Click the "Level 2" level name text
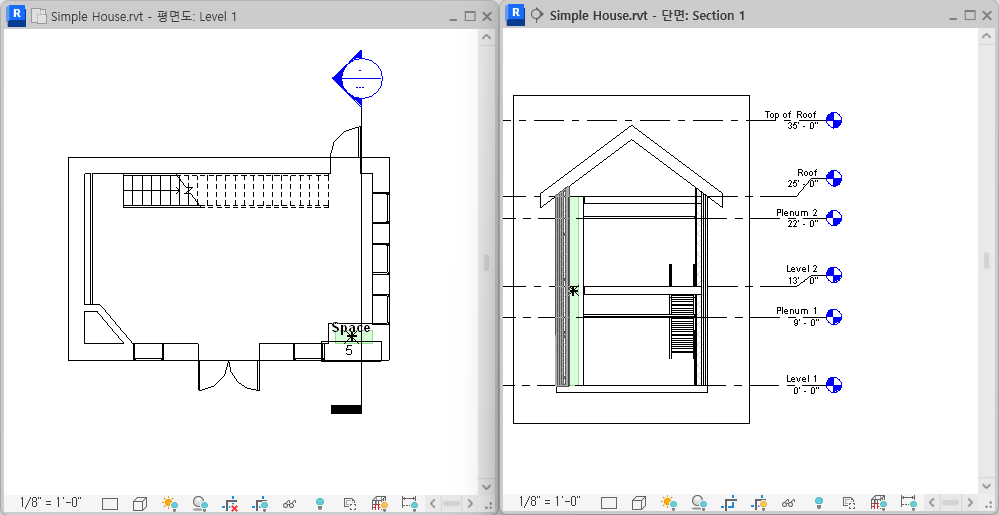The width and height of the screenshot is (999, 515). tap(801, 269)
